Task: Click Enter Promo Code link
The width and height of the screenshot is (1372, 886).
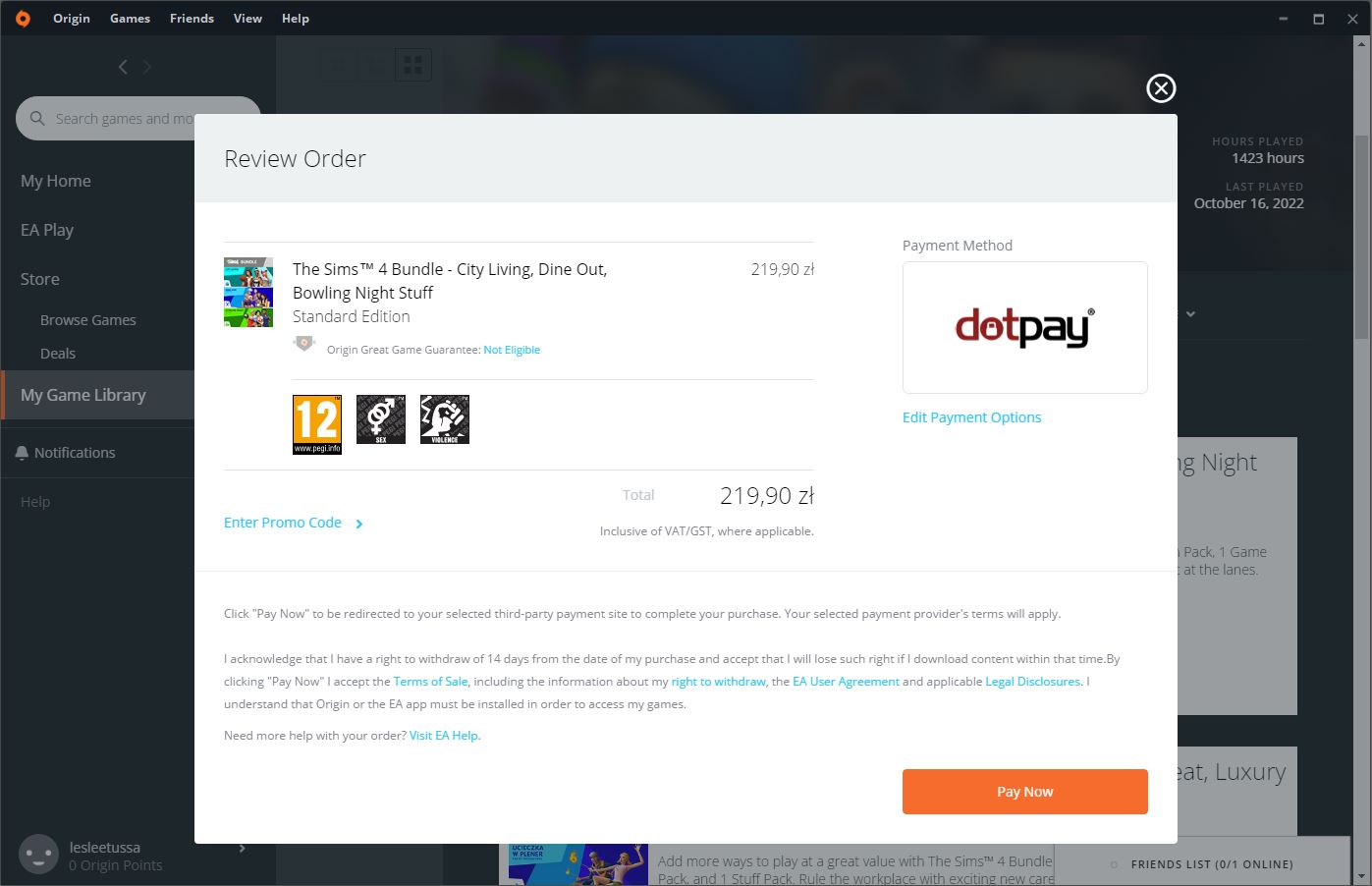Action: (x=283, y=523)
